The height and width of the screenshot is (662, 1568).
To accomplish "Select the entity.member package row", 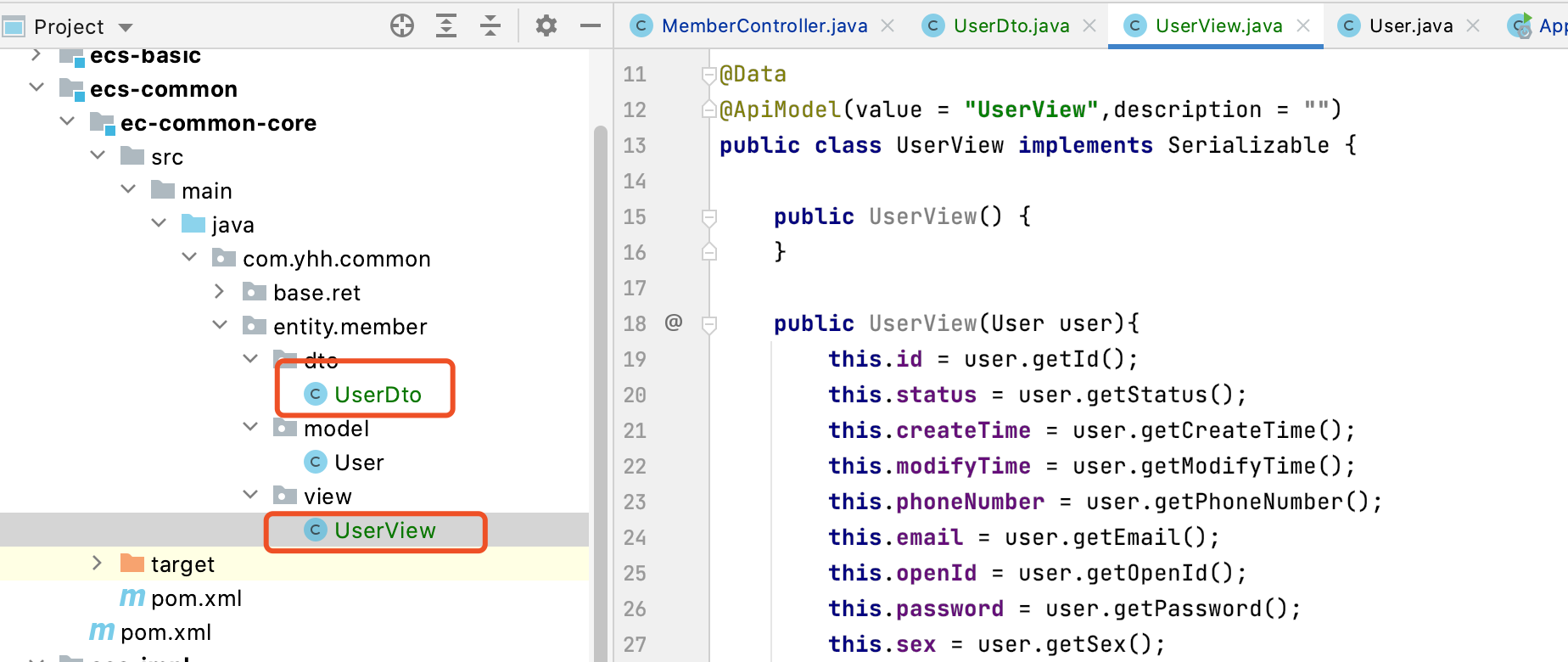I will pos(294,327).
